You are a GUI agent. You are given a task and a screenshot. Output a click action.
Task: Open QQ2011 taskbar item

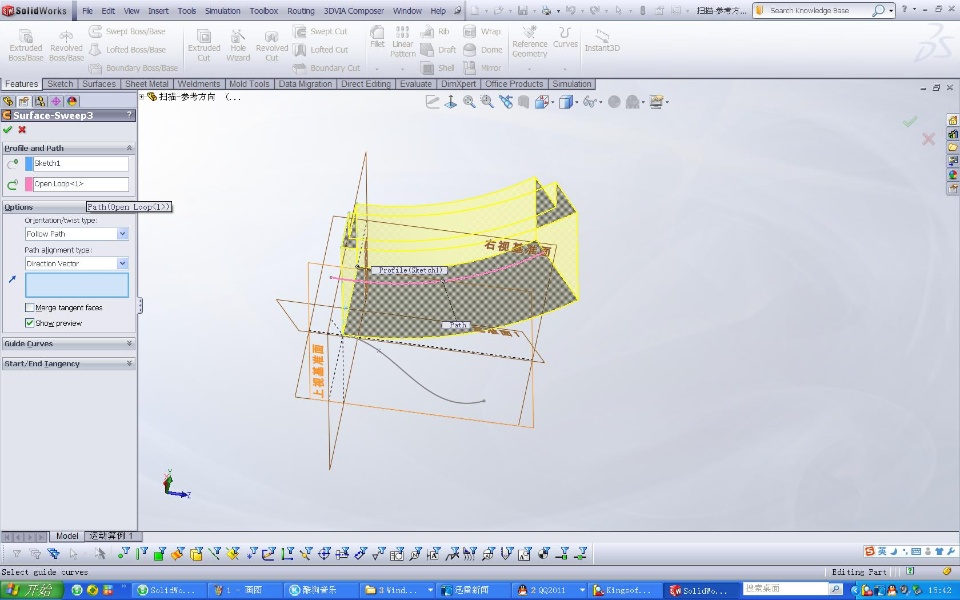tap(550, 590)
